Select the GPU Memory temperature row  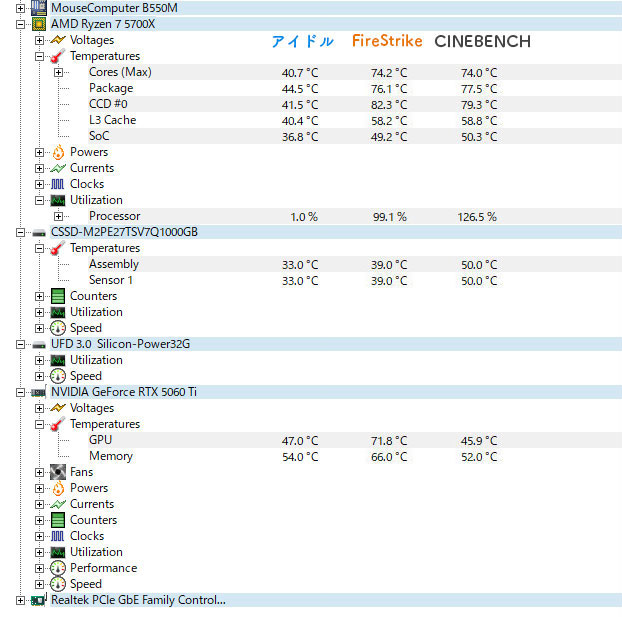(355, 456)
